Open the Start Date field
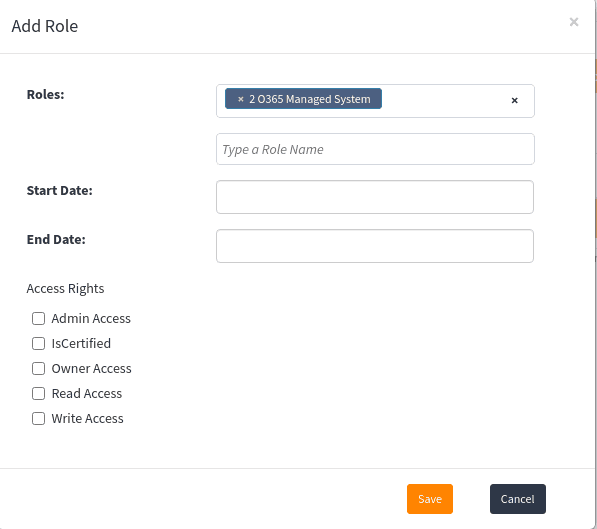 pyautogui.click(x=375, y=197)
